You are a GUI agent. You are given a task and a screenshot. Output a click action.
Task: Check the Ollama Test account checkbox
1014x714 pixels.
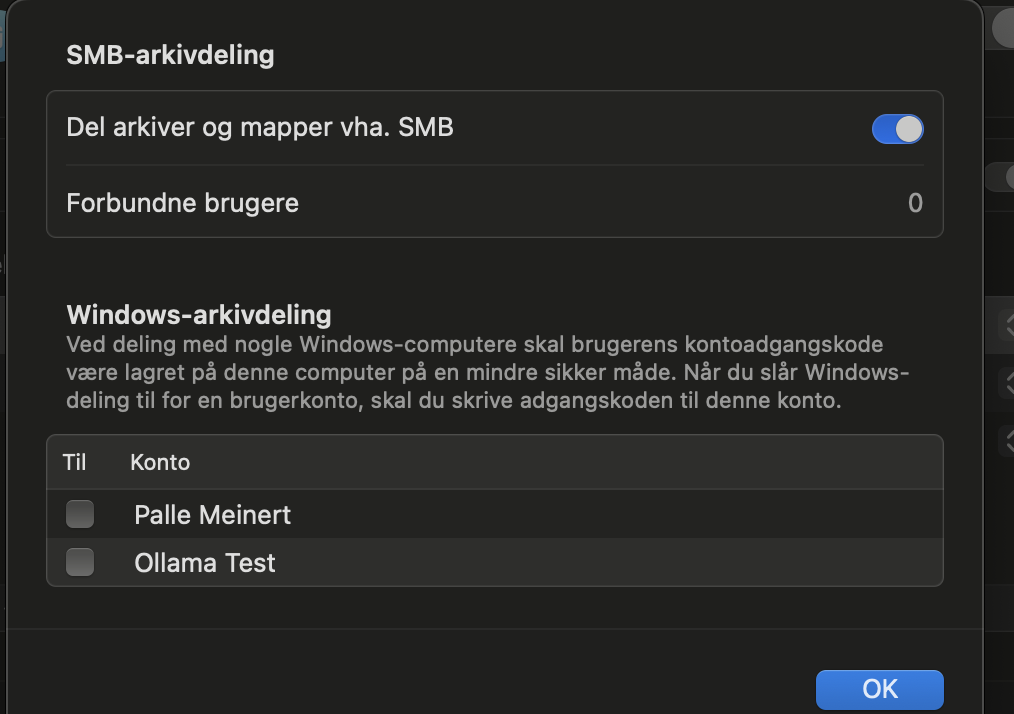(80, 563)
